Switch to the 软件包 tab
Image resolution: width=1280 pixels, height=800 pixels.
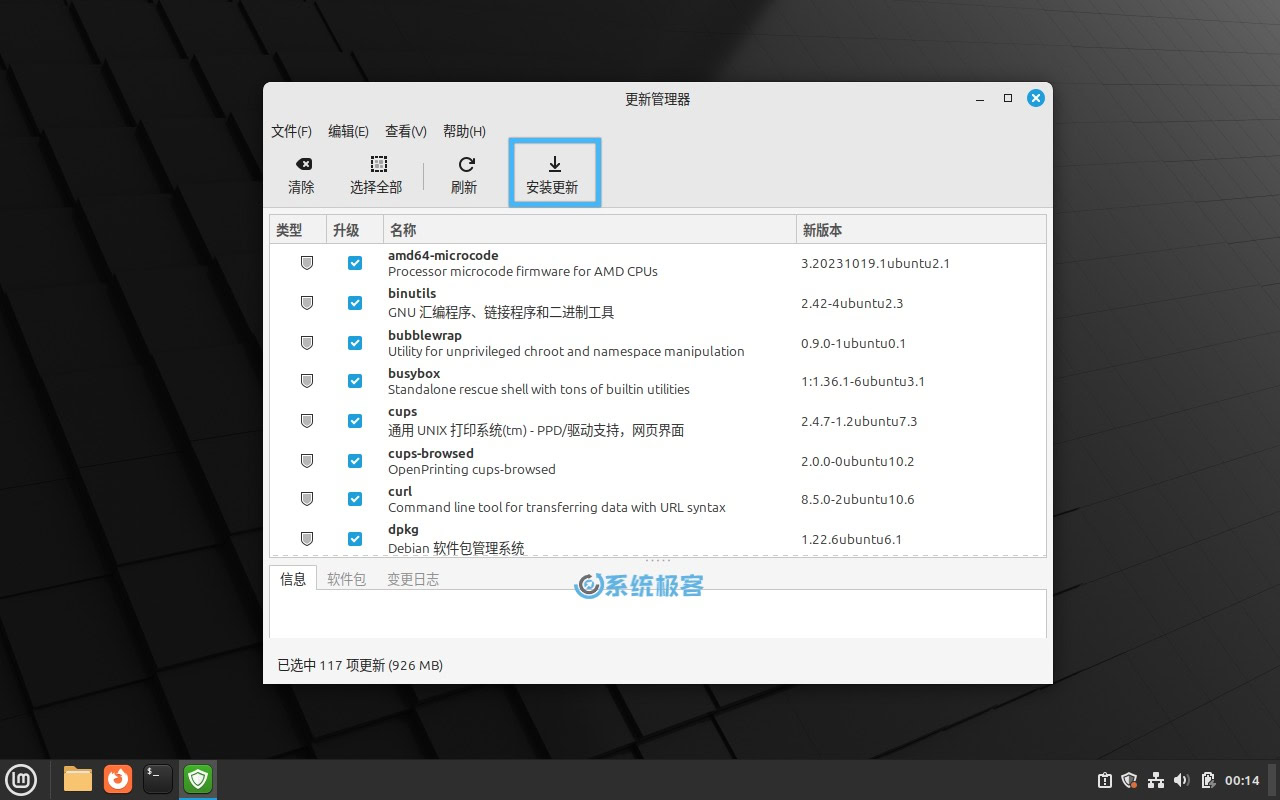pos(347,579)
